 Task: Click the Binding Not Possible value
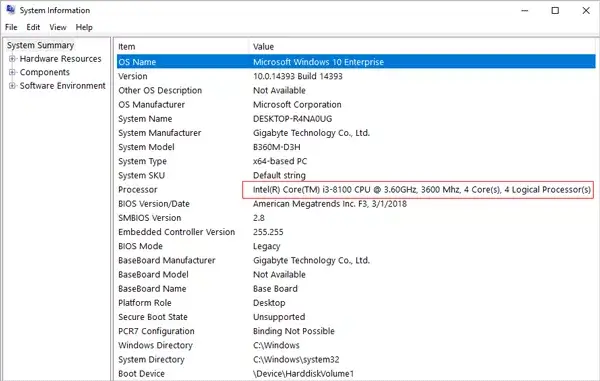click(x=294, y=331)
